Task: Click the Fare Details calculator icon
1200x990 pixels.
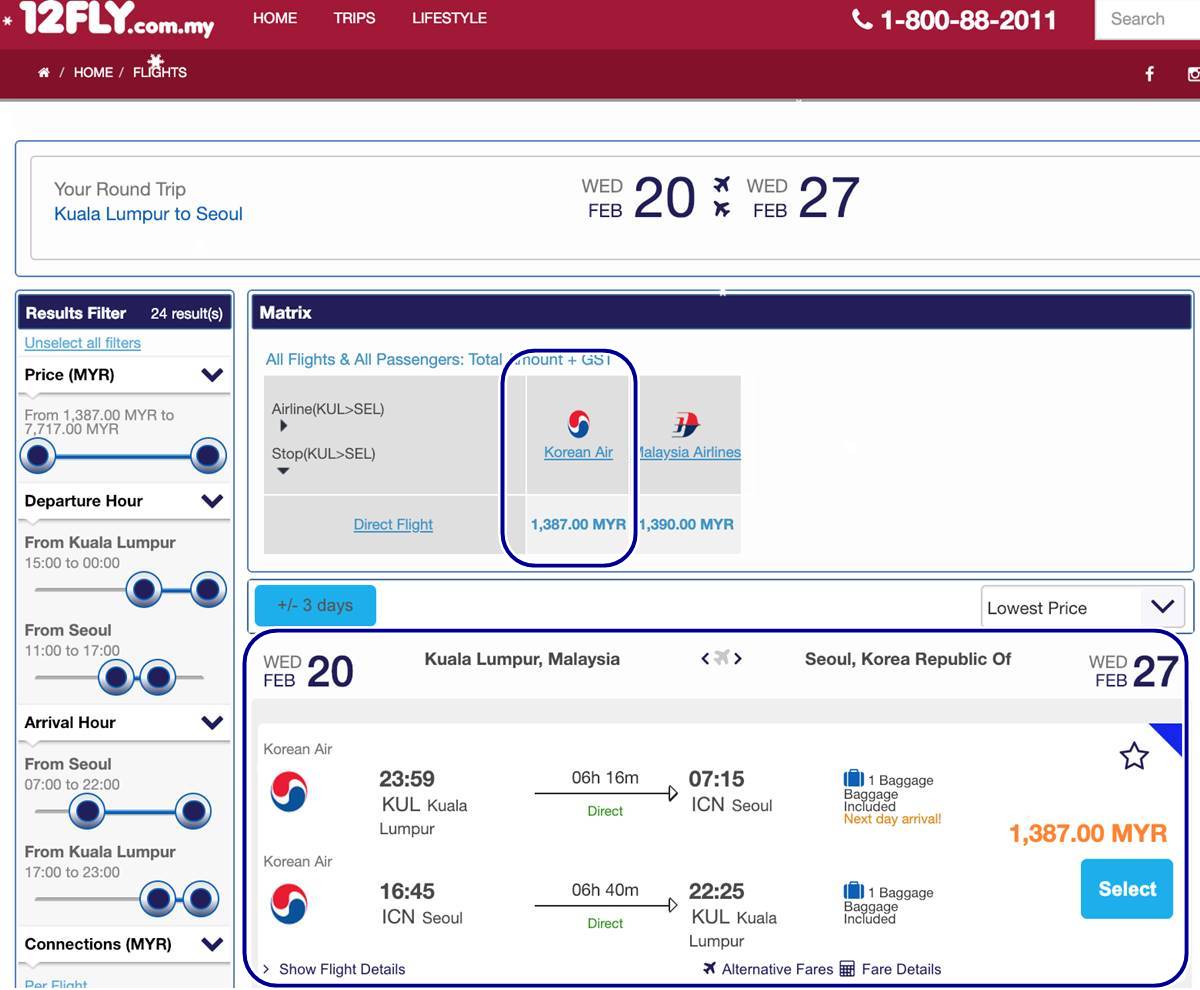Action: pyautogui.click(x=847, y=969)
